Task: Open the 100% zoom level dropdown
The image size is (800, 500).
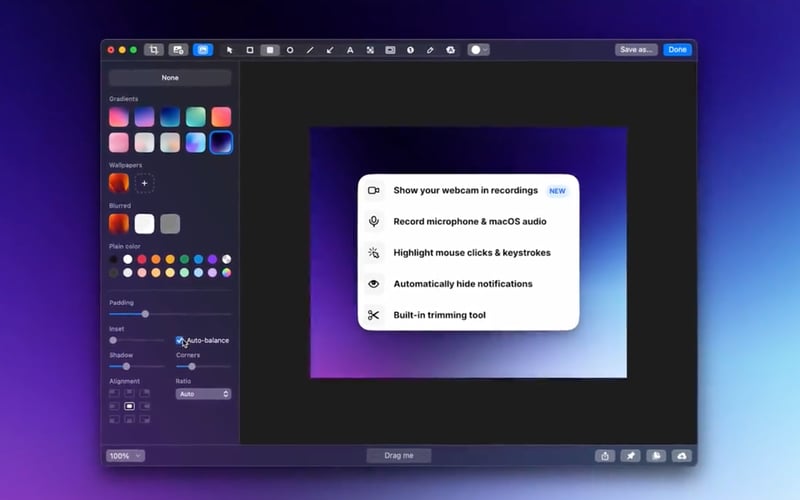Action: tap(126, 456)
